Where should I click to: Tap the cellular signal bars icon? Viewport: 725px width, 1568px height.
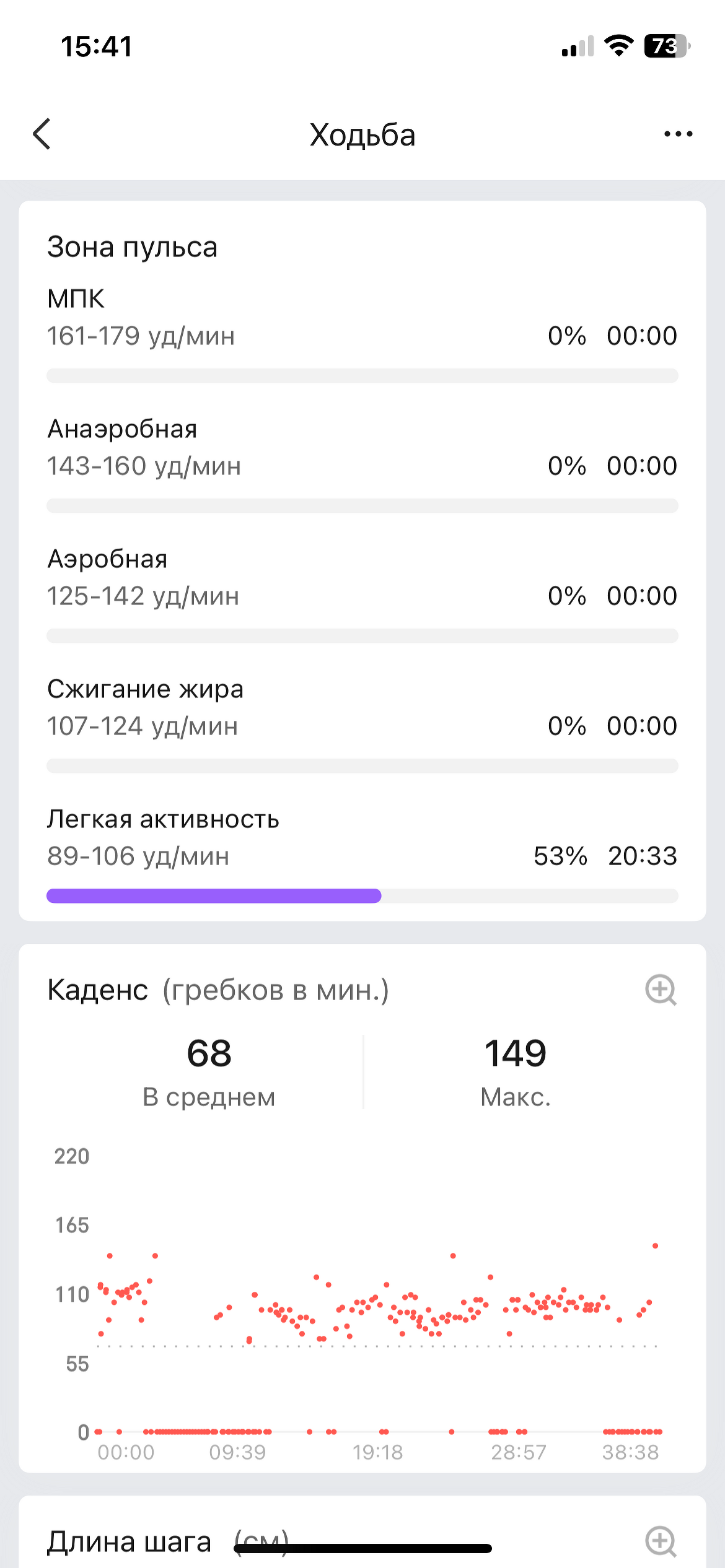pos(578,47)
